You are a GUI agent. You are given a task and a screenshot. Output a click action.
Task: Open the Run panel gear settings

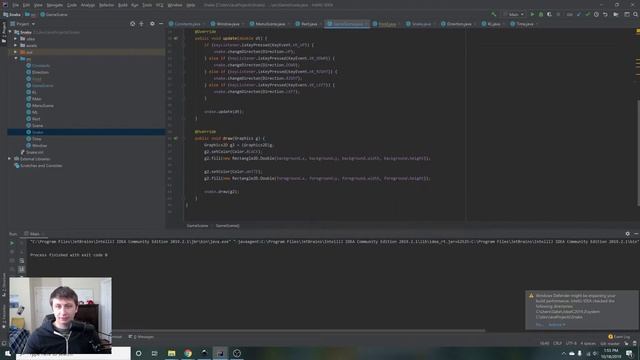pos(627,233)
